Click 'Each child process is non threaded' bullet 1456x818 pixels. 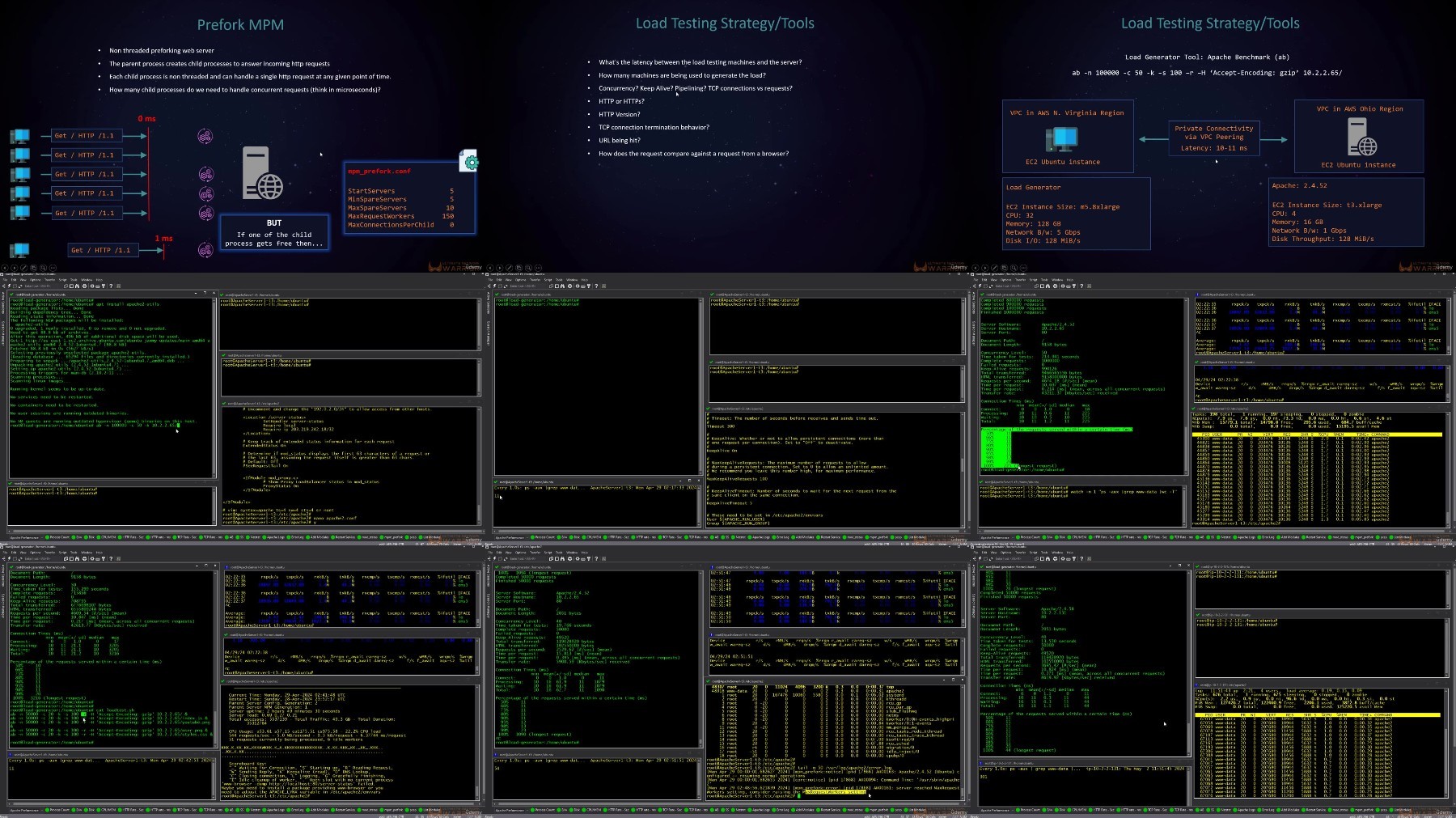[250, 76]
